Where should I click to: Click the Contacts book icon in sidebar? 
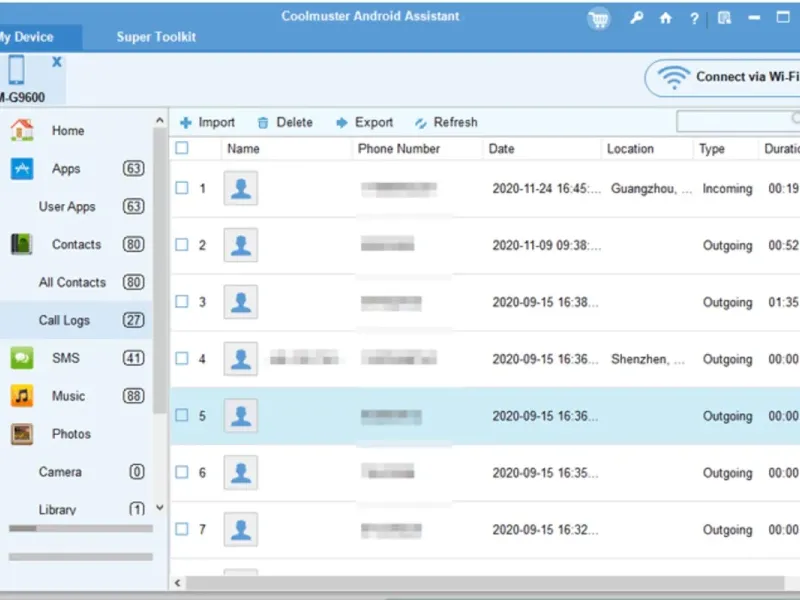pyautogui.click(x=22, y=244)
